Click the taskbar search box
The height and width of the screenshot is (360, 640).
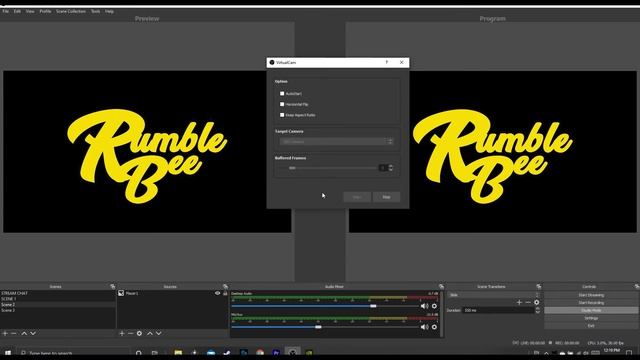pos(73,353)
